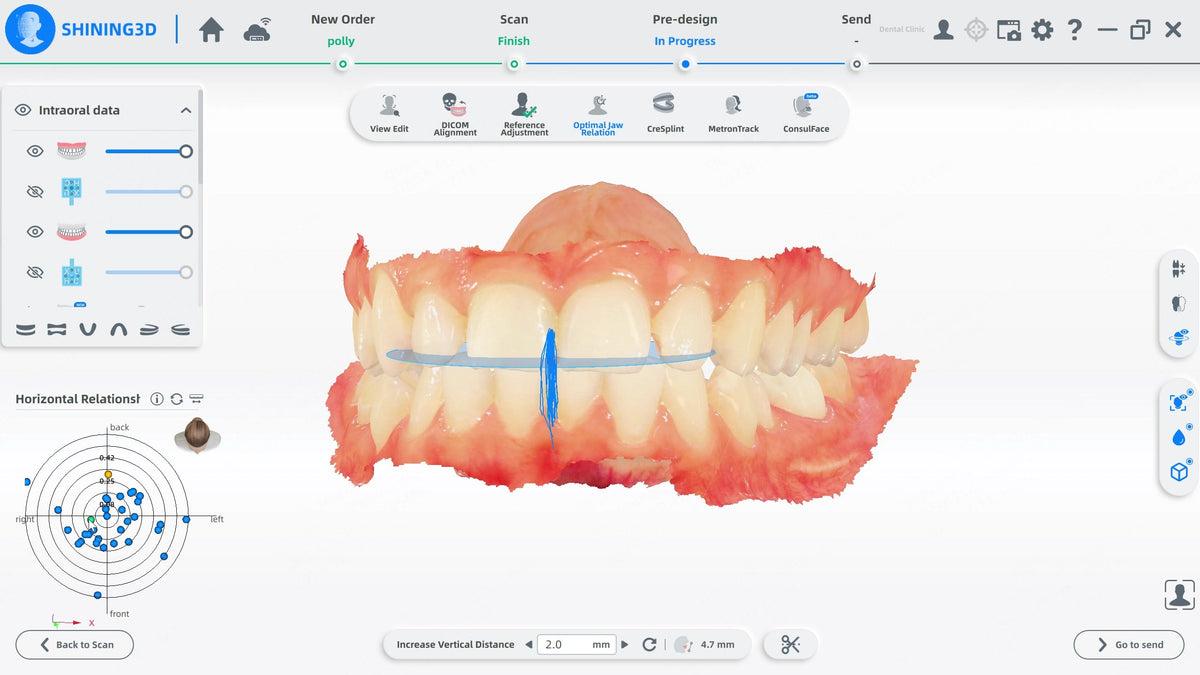Image resolution: width=1200 pixels, height=675 pixels.
Task: Open settings gear in header
Action: pyautogui.click(x=1042, y=30)
